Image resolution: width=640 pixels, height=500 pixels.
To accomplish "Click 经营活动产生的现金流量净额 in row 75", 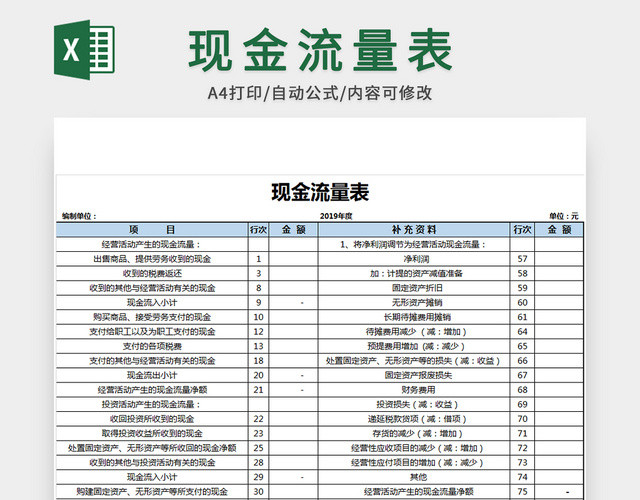I will [414, 491].
